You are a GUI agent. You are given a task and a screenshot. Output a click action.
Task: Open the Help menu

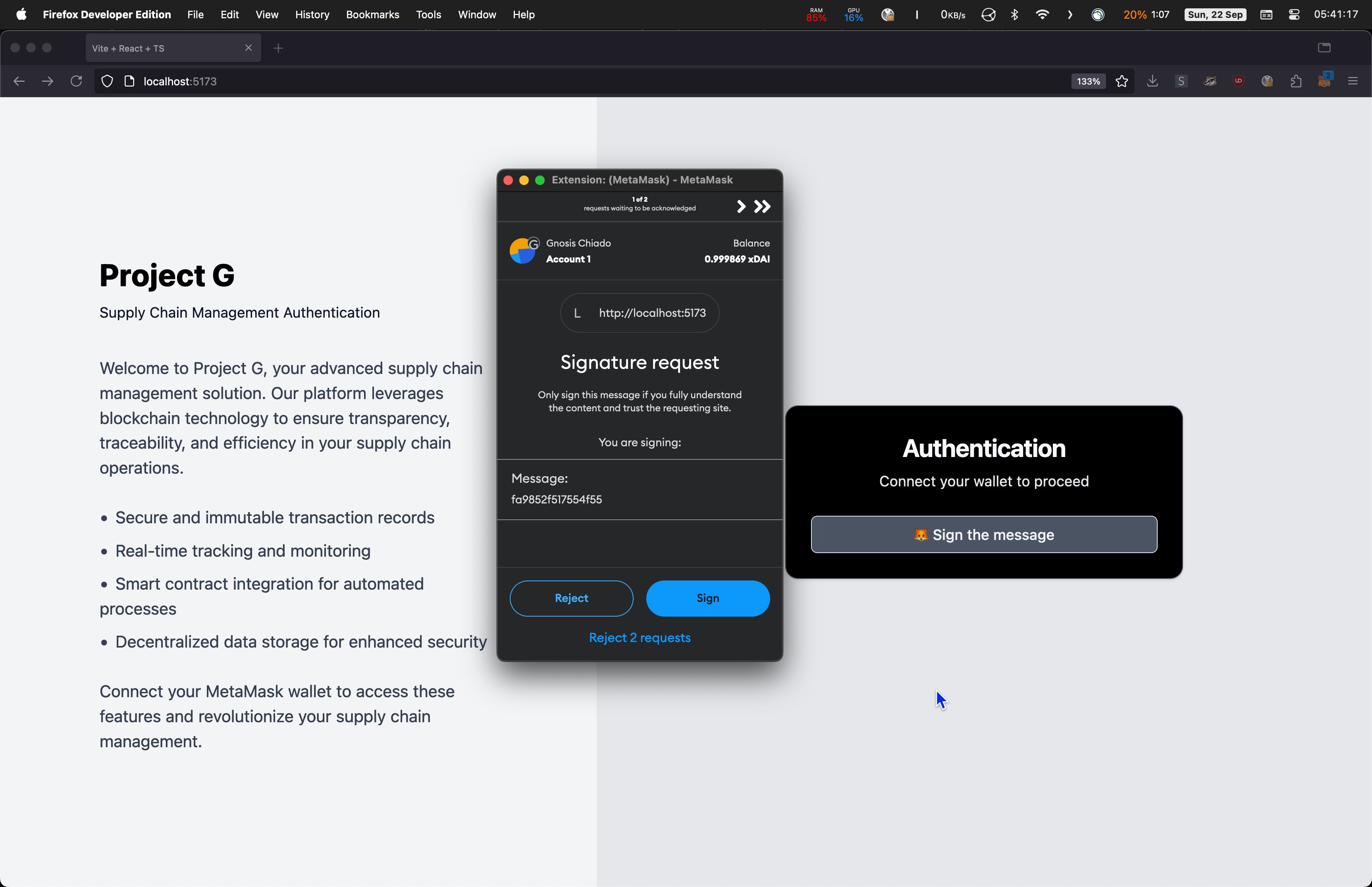(x=523, y=14)
